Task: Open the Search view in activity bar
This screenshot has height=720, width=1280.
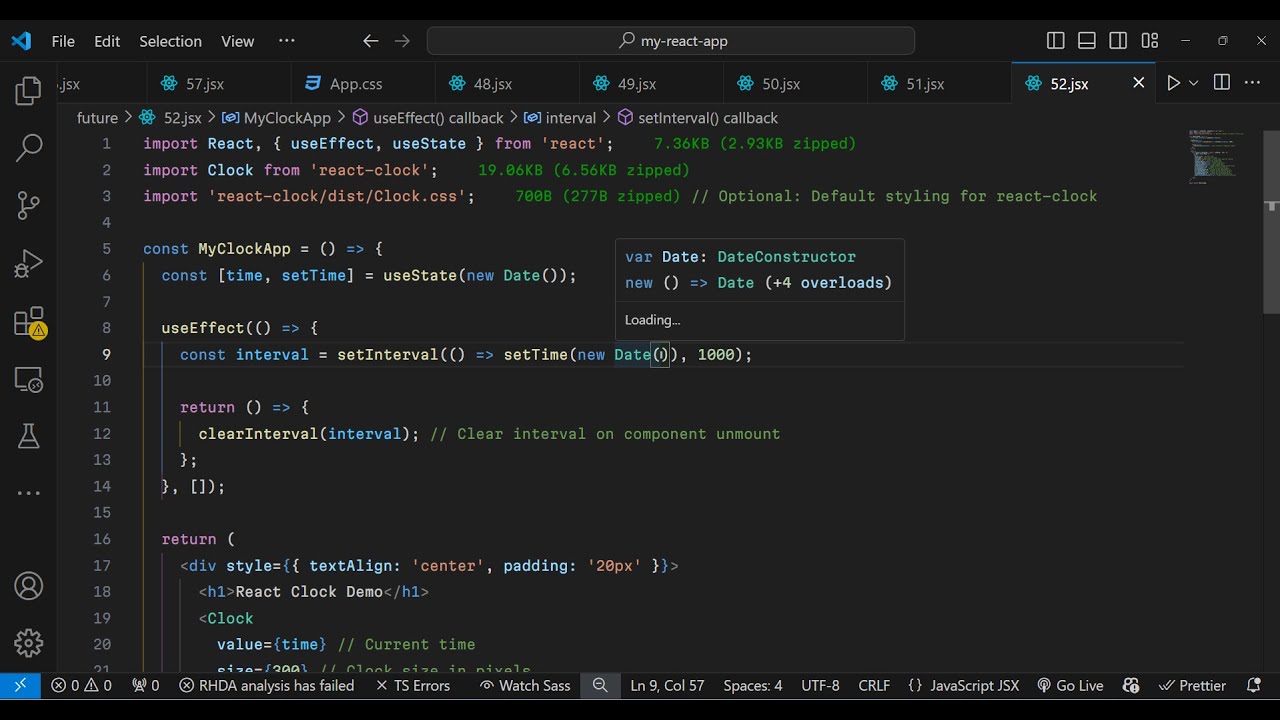Action: [x=28, y=148]
